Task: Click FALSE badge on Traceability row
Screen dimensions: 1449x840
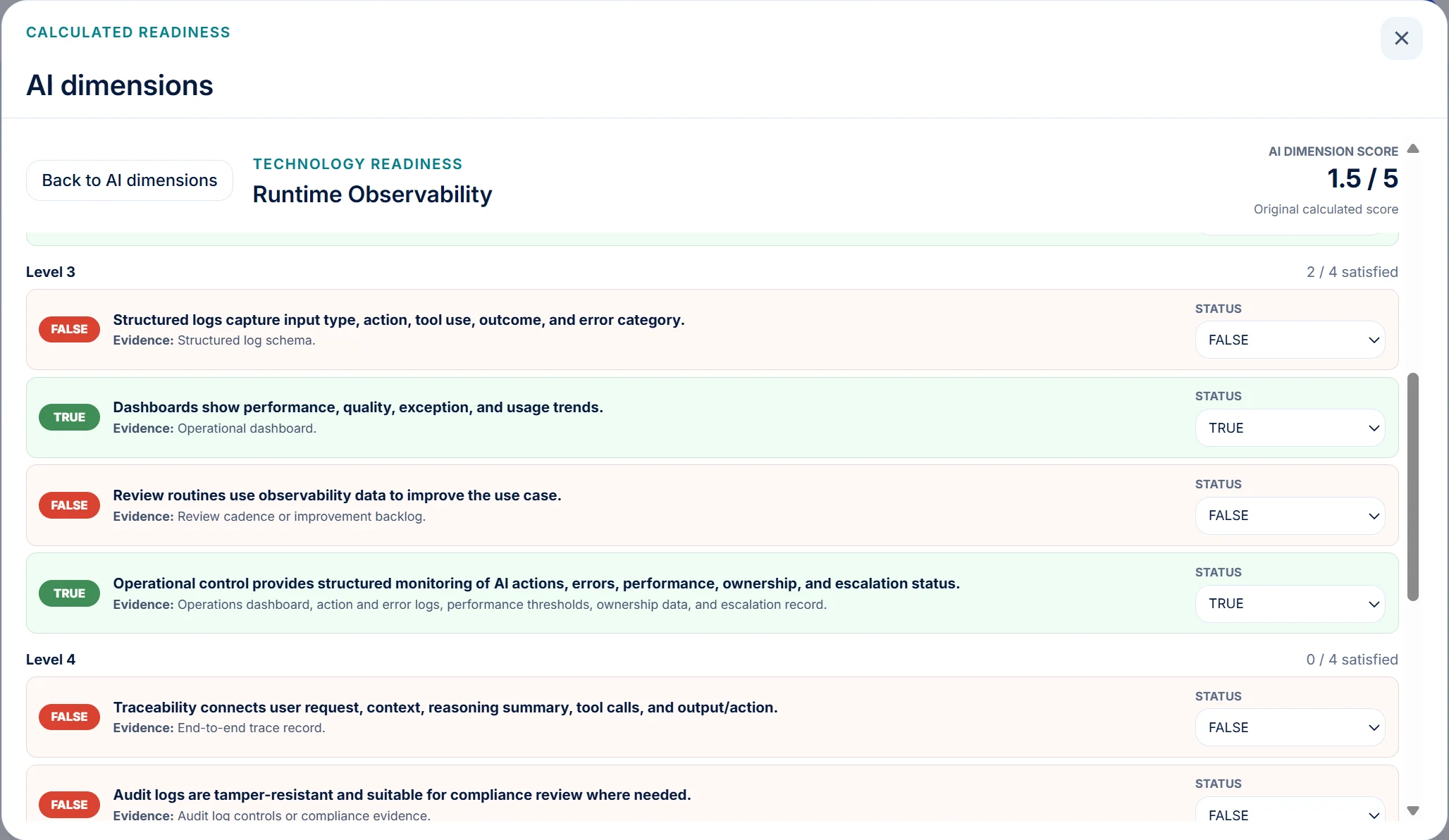Action: [x=69, y=717]
